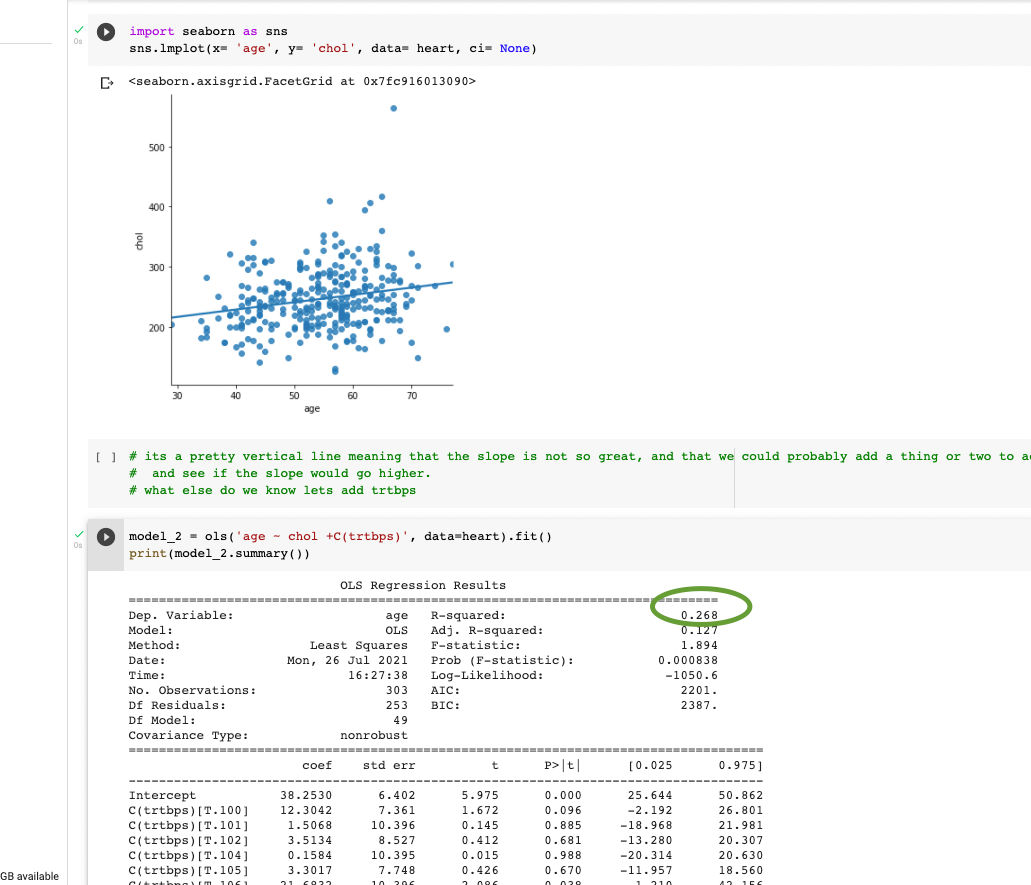The image size is (1031, 885).
Task: Click the Intercept coefficient 38.2530
Action: point(306,796)
